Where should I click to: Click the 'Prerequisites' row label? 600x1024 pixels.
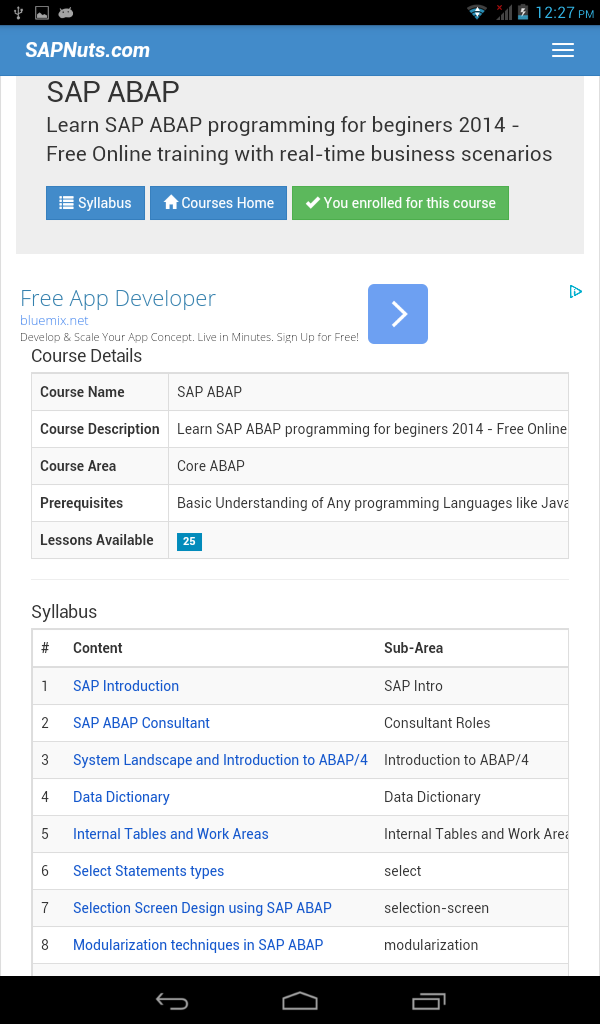click(82, 503)
